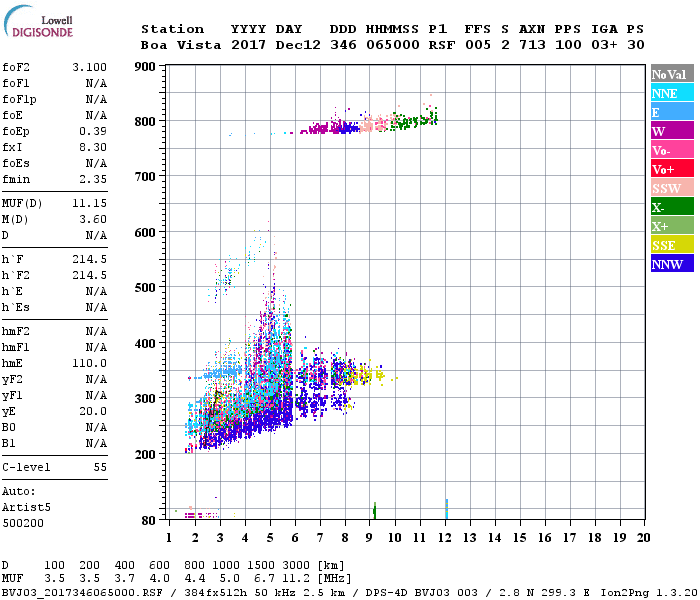Viewport: 700px width, 600px height.
Task: Click the 5 MHz frequency axis label
Action: (270, 538)
